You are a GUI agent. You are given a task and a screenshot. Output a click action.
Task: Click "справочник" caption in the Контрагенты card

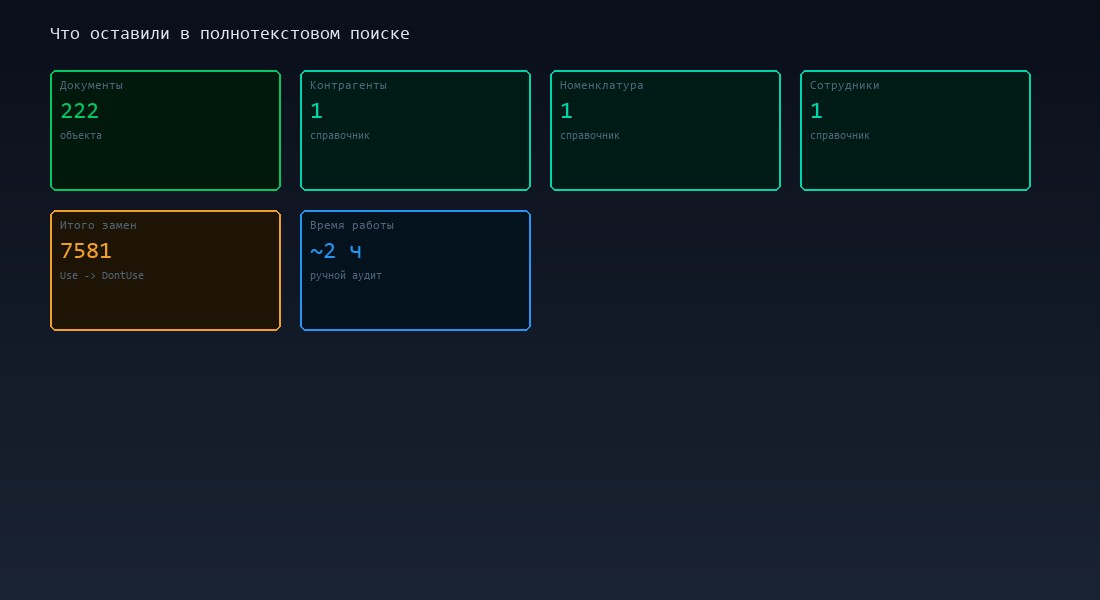click(x=340, y=136)
